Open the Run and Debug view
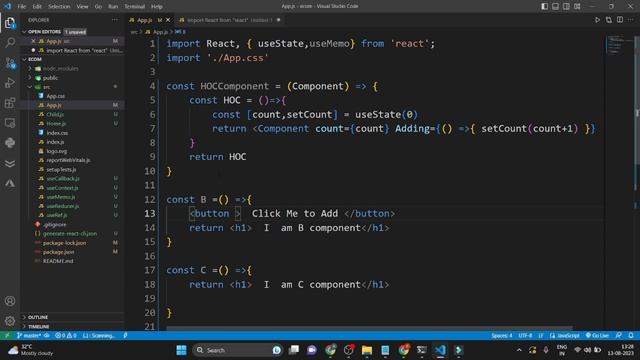Viewport: 640px width, 360px height. (x=10, y=83)
